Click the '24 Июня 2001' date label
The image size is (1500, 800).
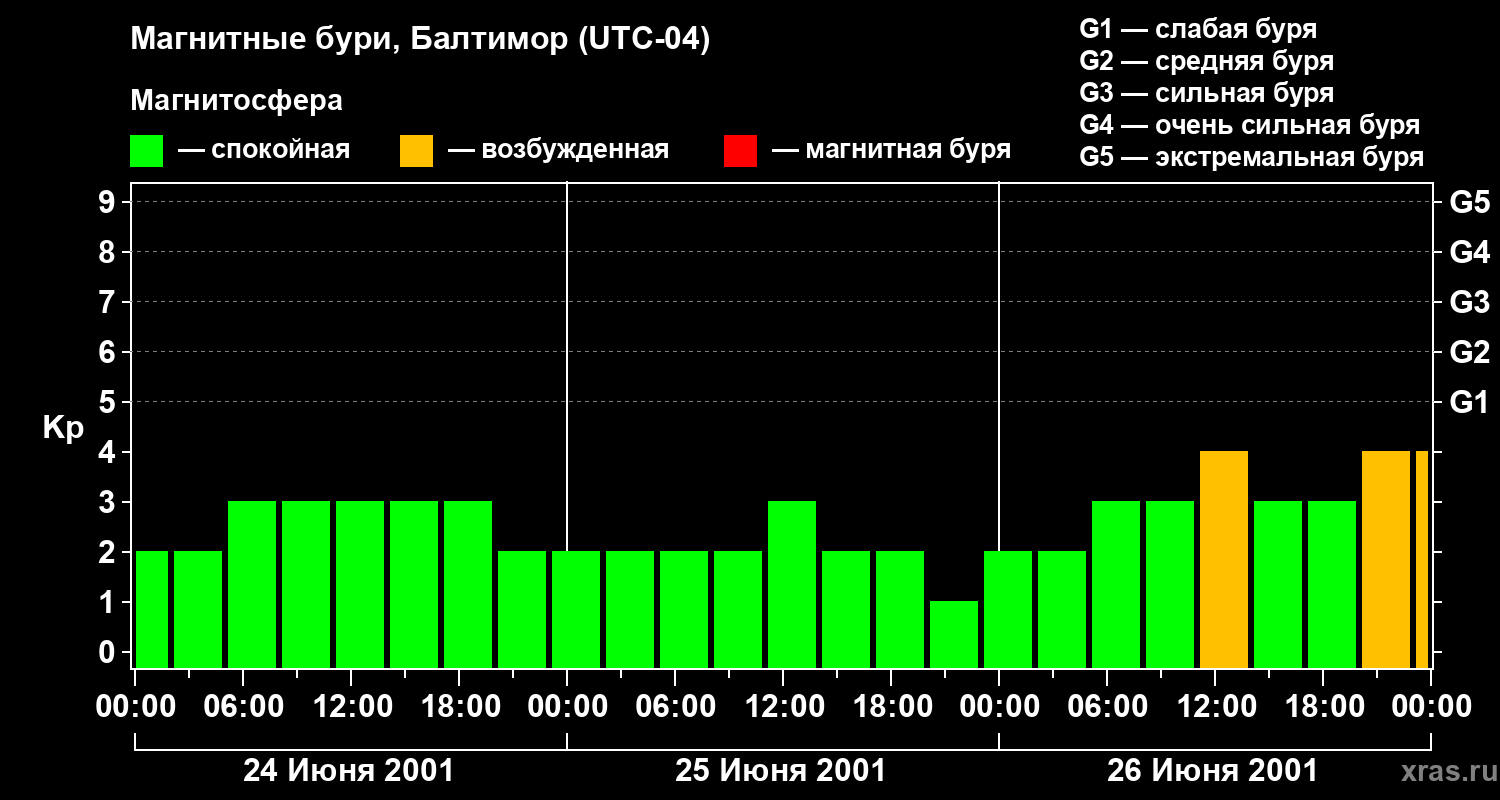pyautogui.click(x=349, y=771)
